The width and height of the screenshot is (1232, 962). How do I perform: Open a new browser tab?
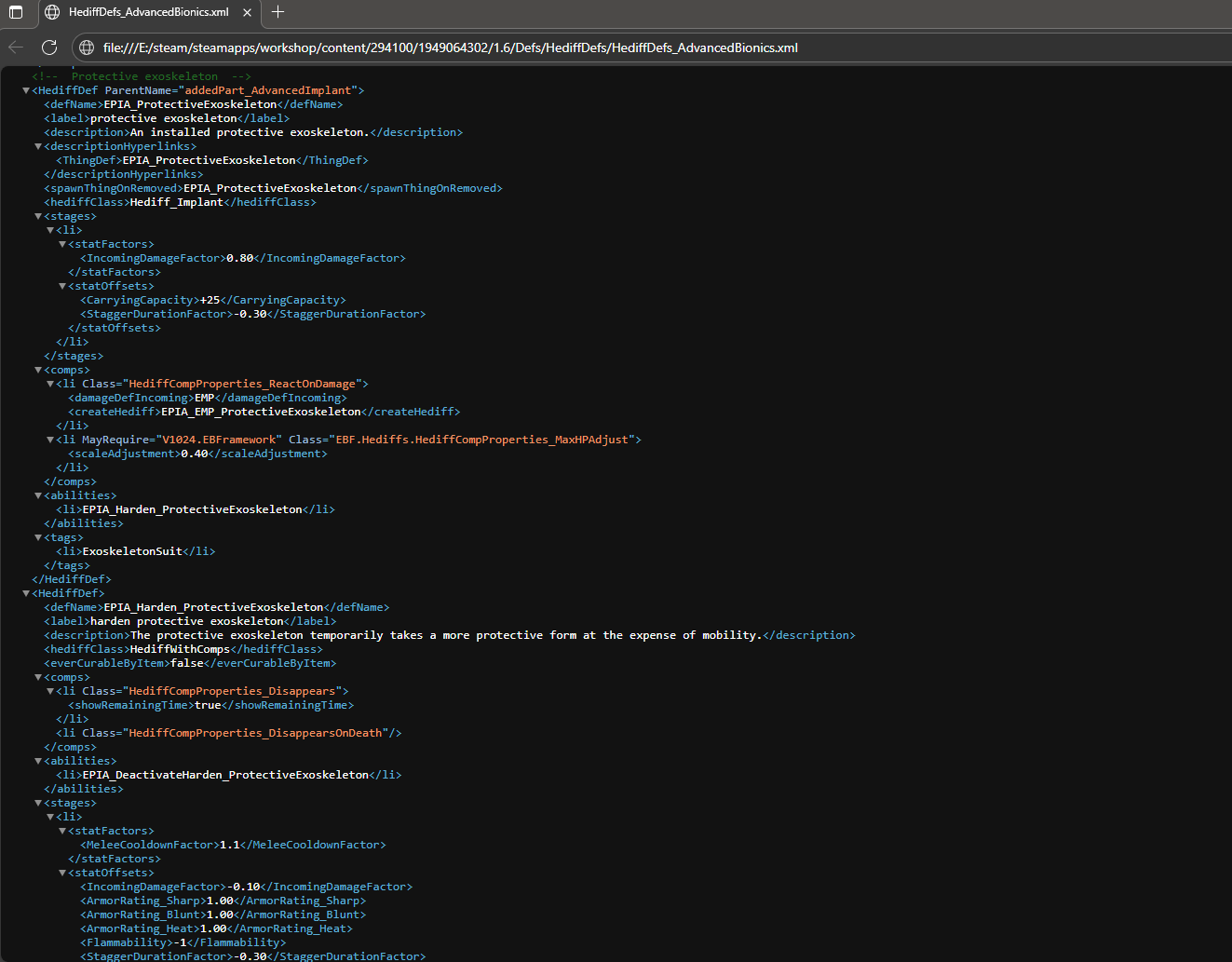pyautogui.click(x=278, y=12)
